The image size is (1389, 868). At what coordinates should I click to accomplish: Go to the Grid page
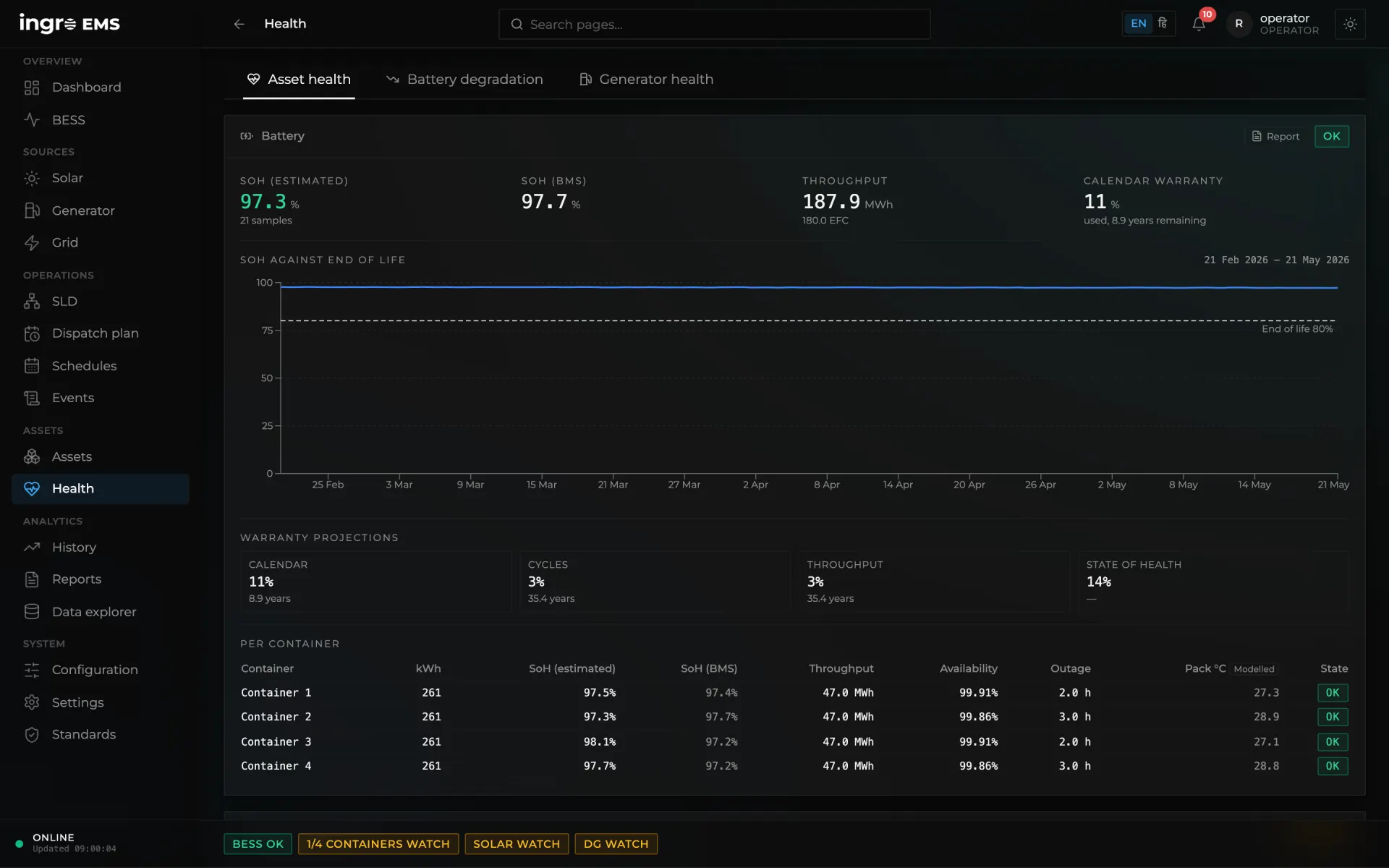pyautogui.click(x=101, y=242)
